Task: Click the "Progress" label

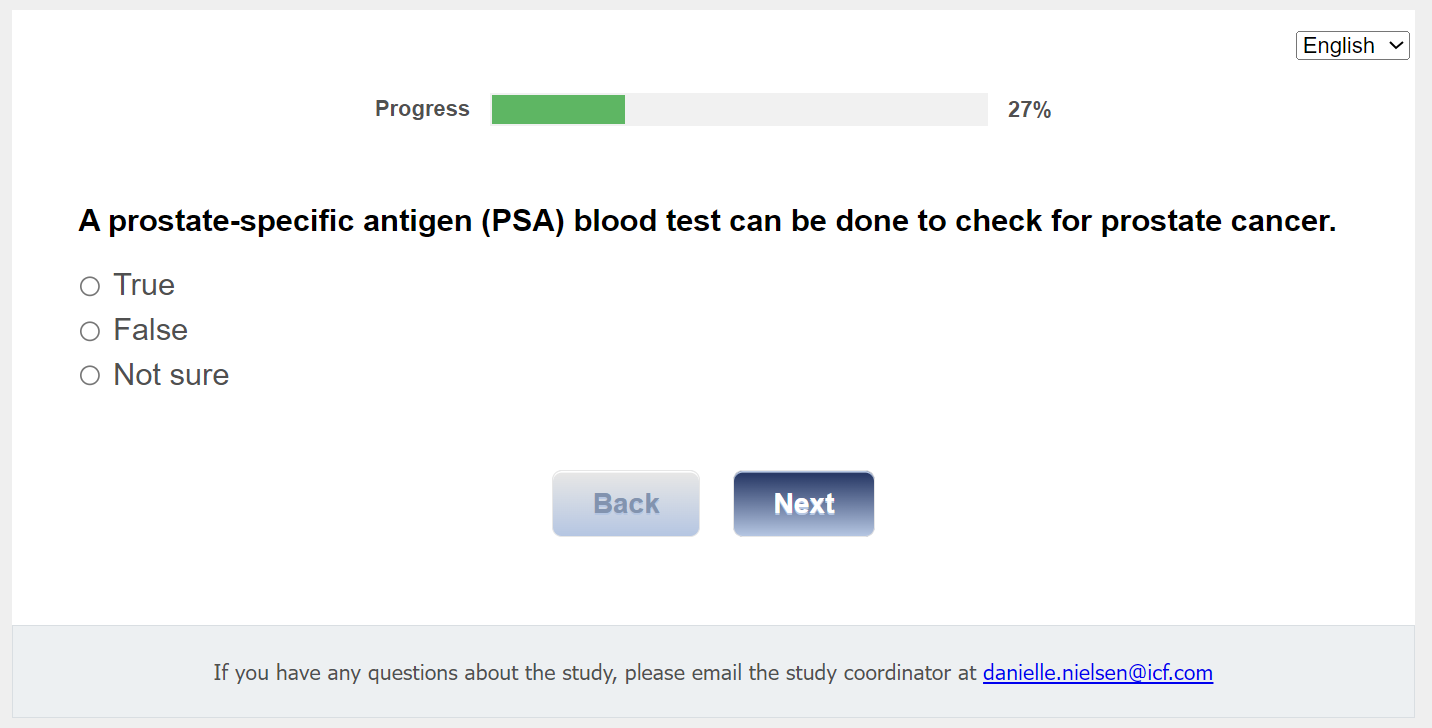Action: pos(422,109)
